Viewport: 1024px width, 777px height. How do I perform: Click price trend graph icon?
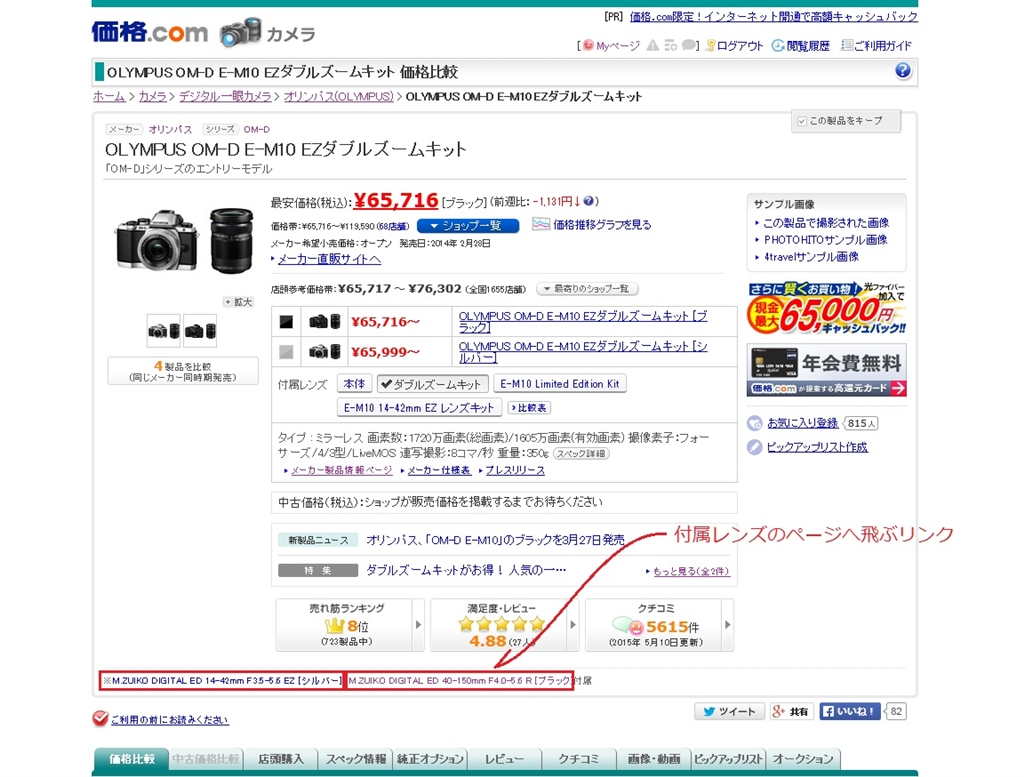541,225
